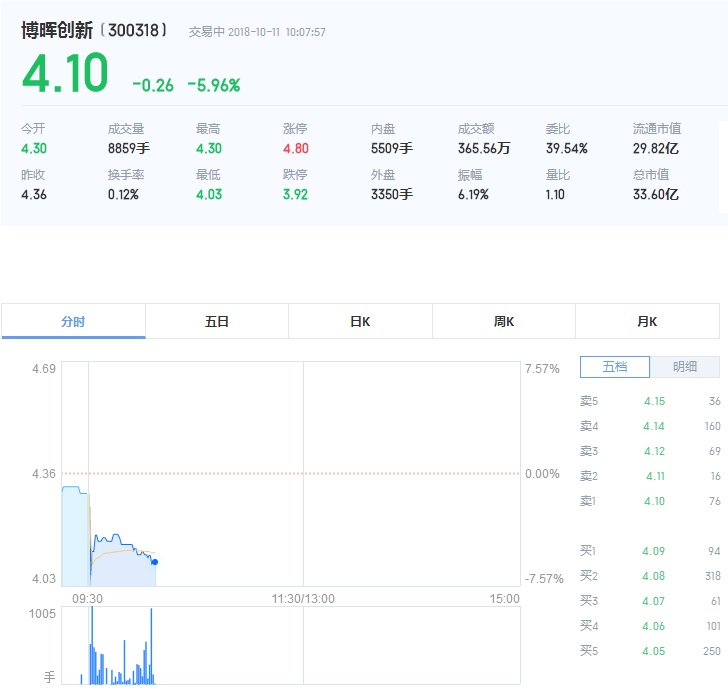Click the 成交额 value 365.56万
Viewport: 728px width, 693px height.
[484, 149]
